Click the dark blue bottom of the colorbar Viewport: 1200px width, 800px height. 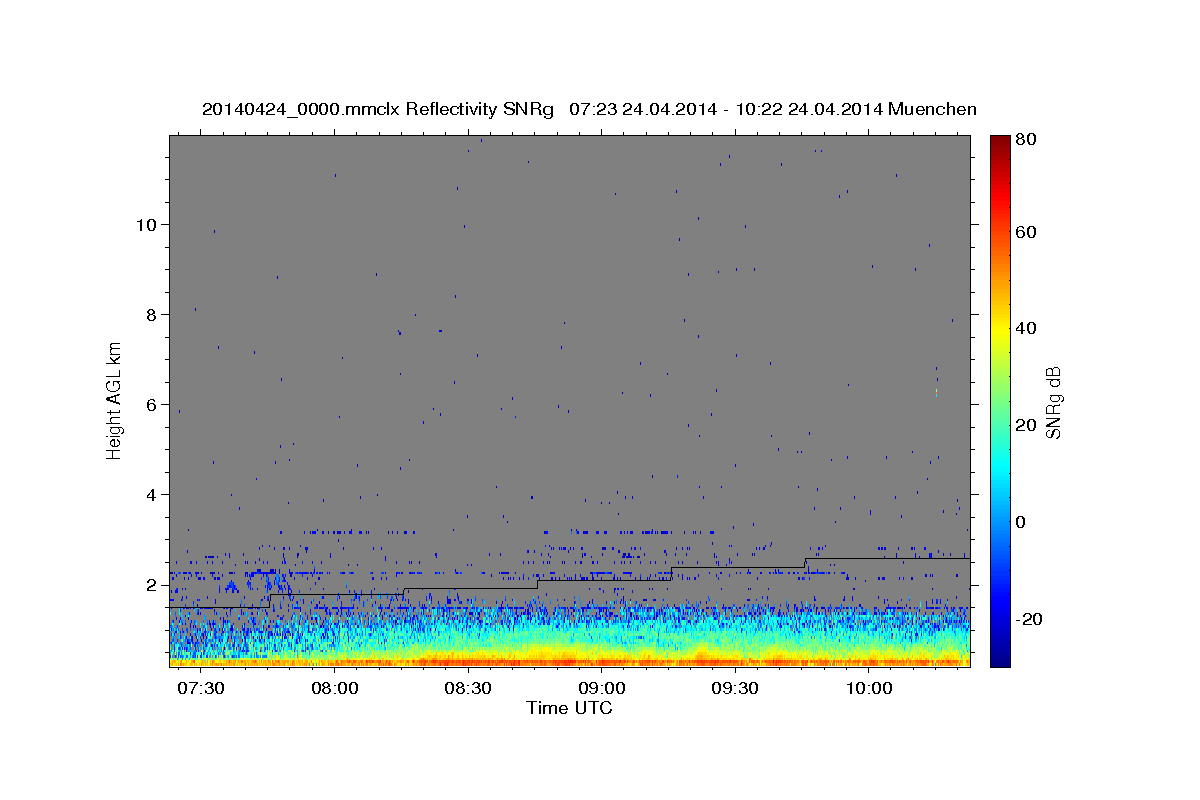tap(999, 655)
